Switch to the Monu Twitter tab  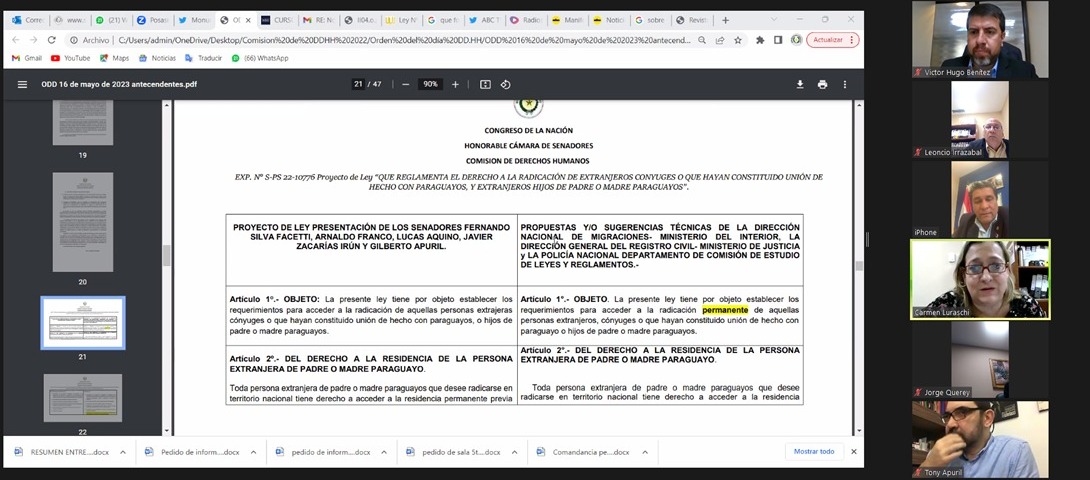tap(193, 20)
